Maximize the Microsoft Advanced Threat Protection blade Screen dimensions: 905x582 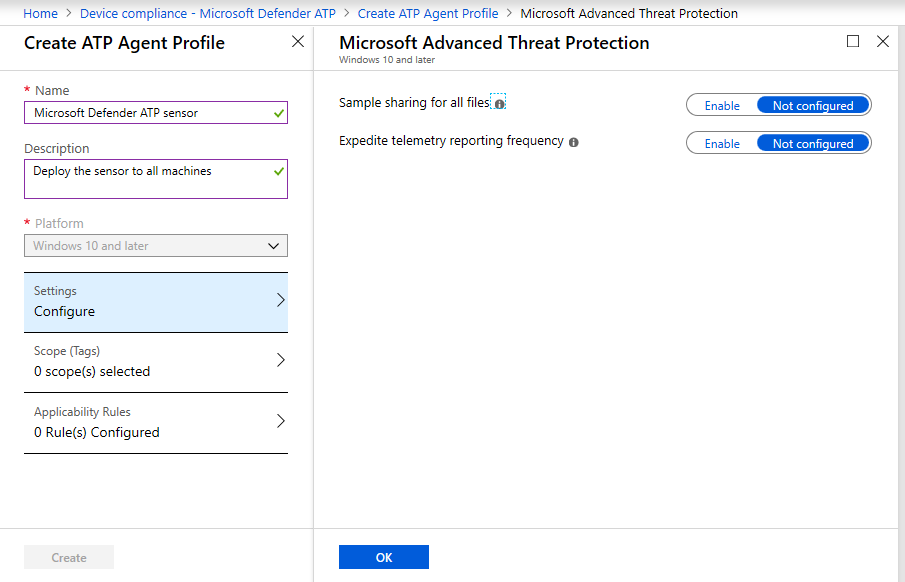click(853, 42)
